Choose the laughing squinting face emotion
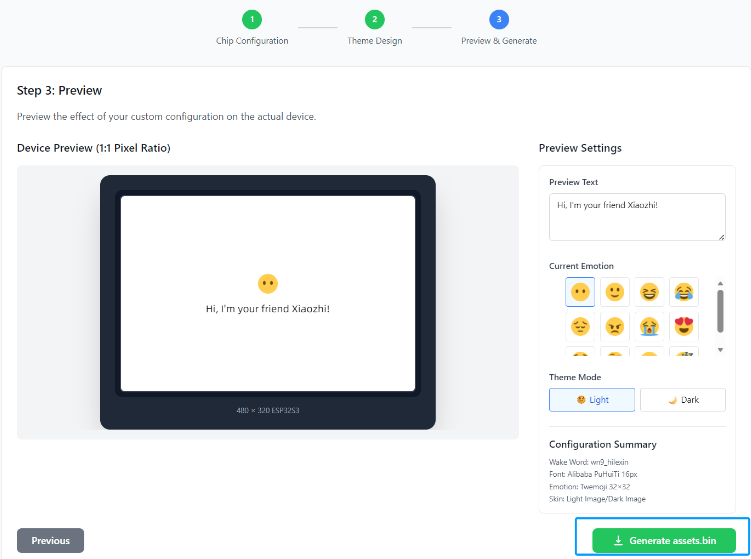The image size is (751, 559). click(649, 292)
